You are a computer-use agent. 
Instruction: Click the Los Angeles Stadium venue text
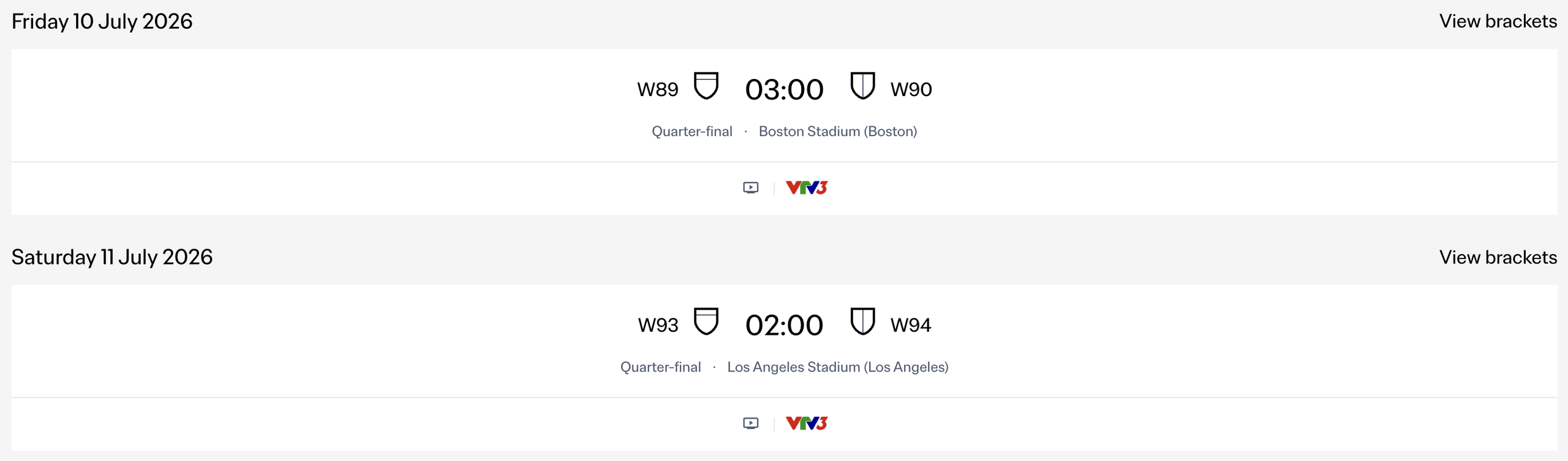click(837, 367)
